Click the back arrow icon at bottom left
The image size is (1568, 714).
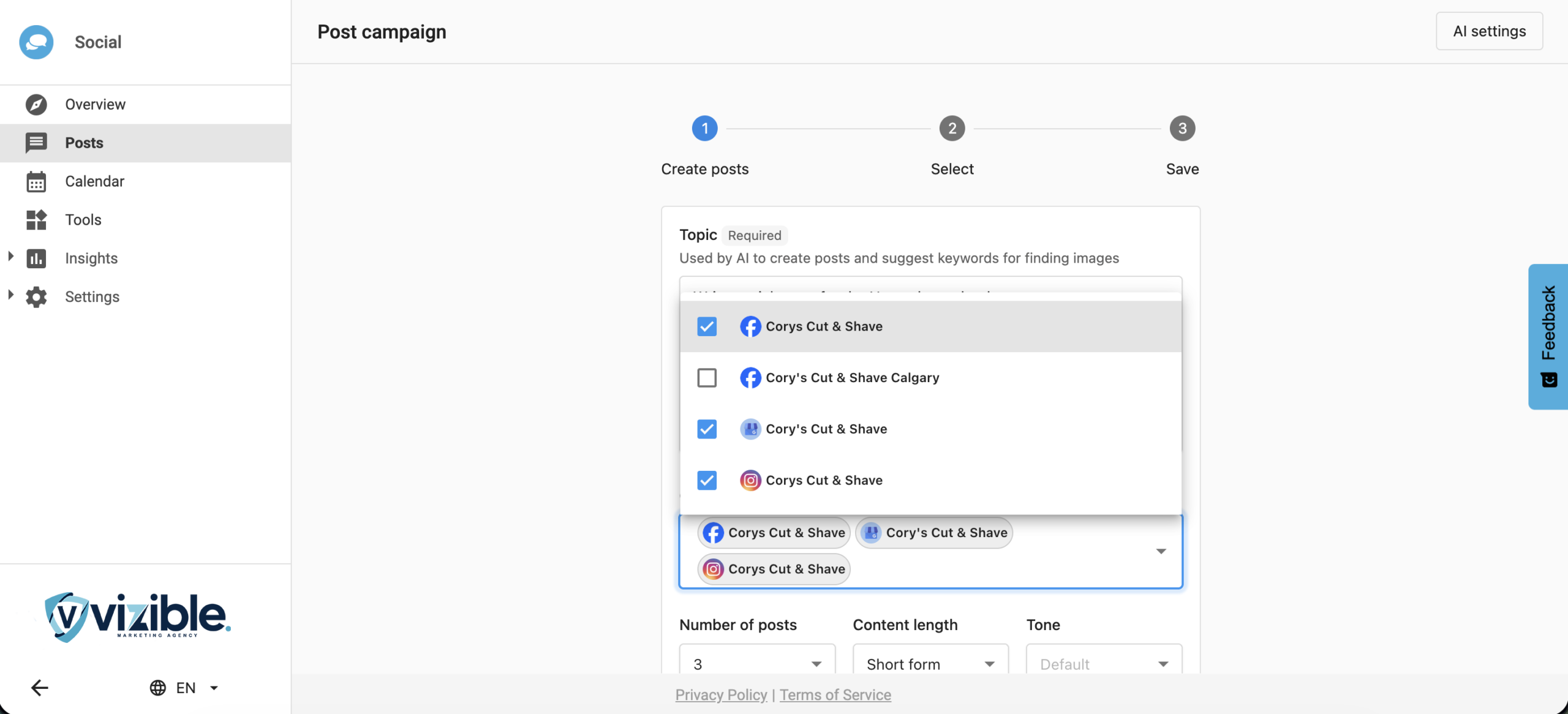(40, 688)
